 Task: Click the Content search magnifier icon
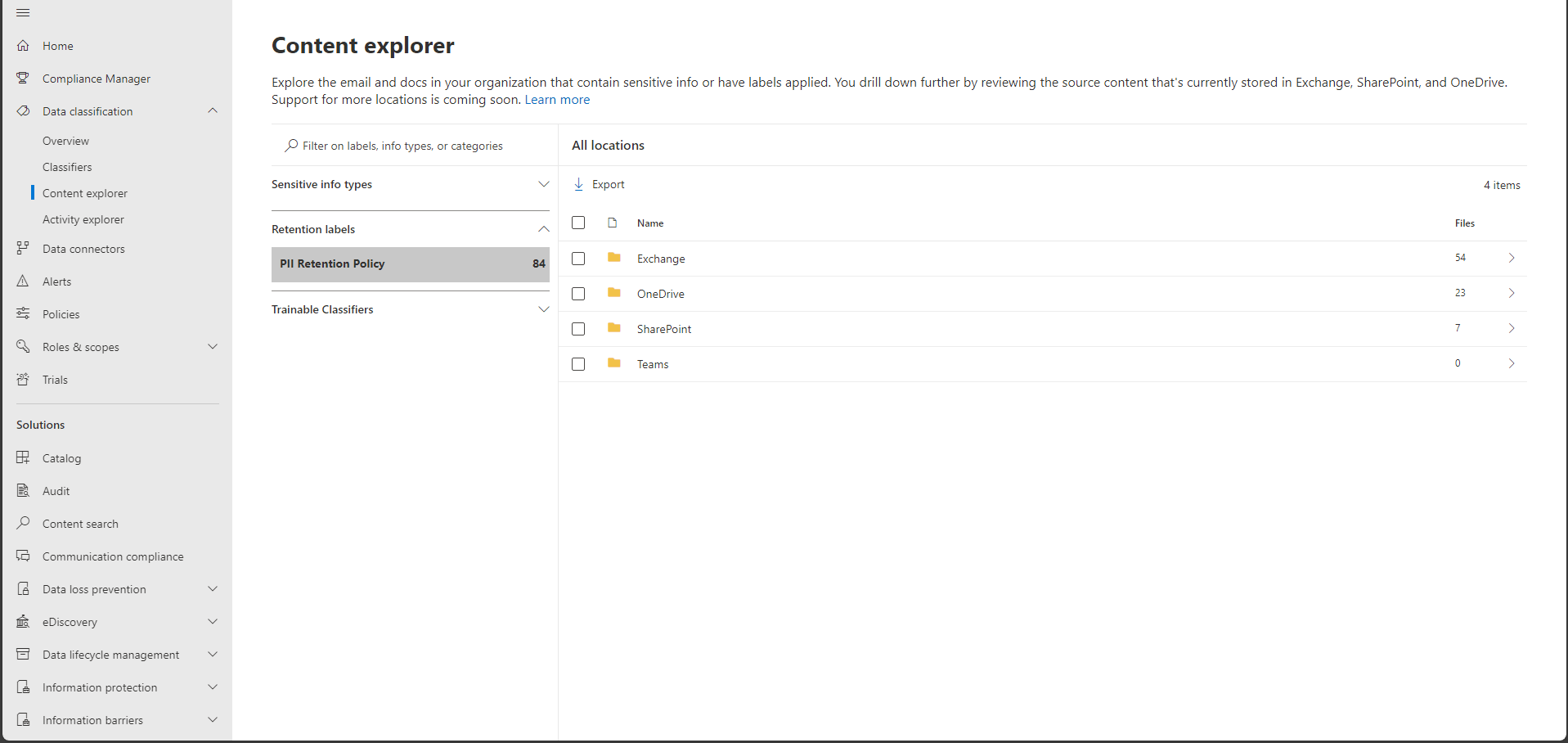(23, 524)
